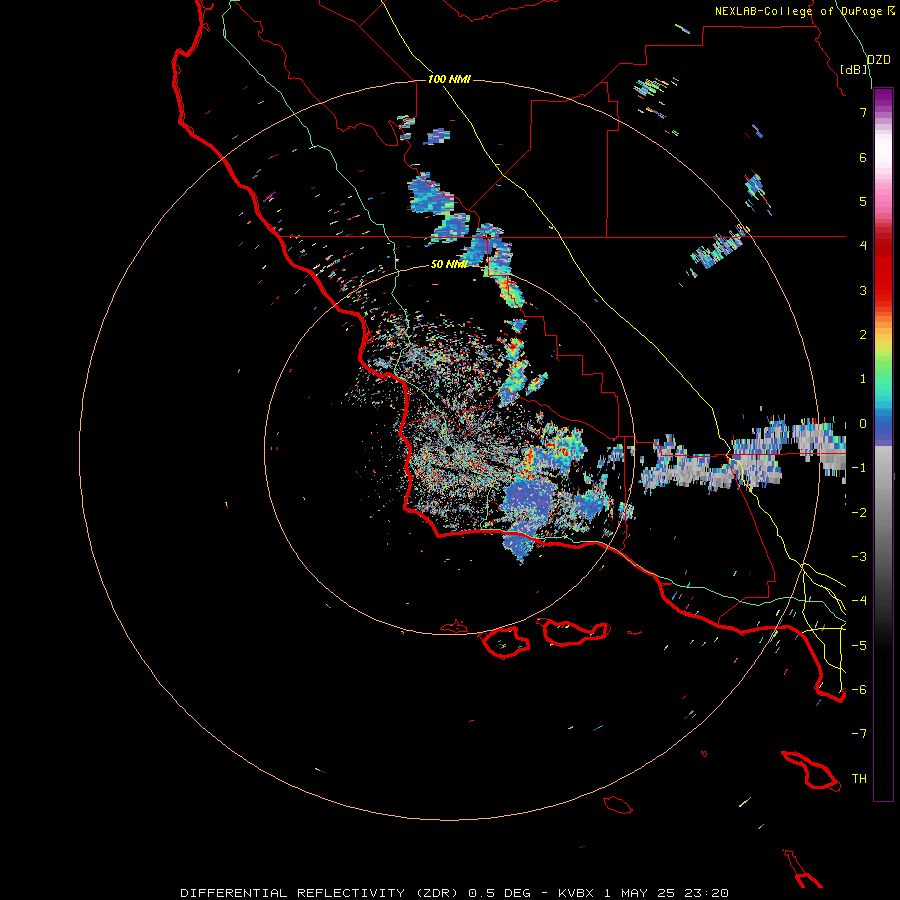
Task: Click the Differential Reflectivity caption text
Action: pos(455,893)
